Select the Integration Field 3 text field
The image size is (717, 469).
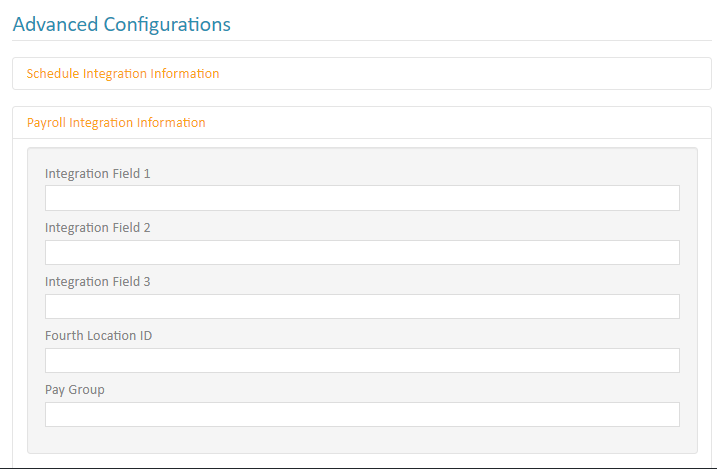362,306
